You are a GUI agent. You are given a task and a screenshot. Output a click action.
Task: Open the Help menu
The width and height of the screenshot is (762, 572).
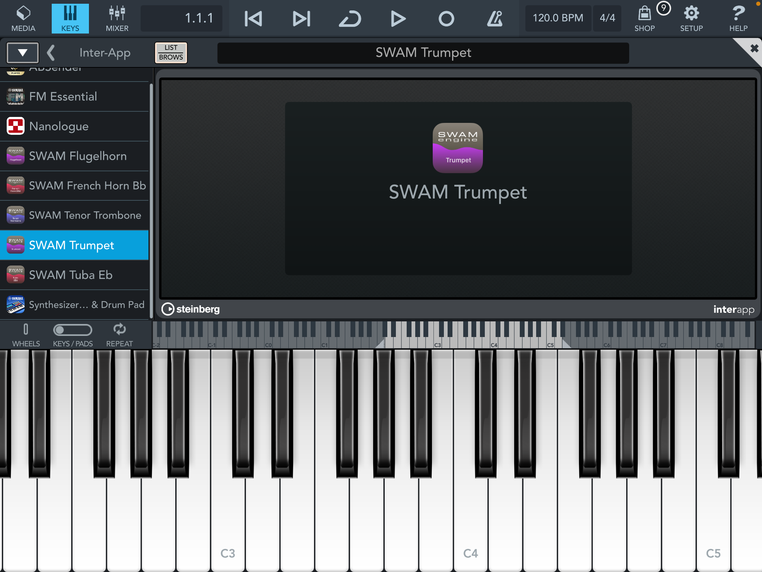click(x=738, y=18)
